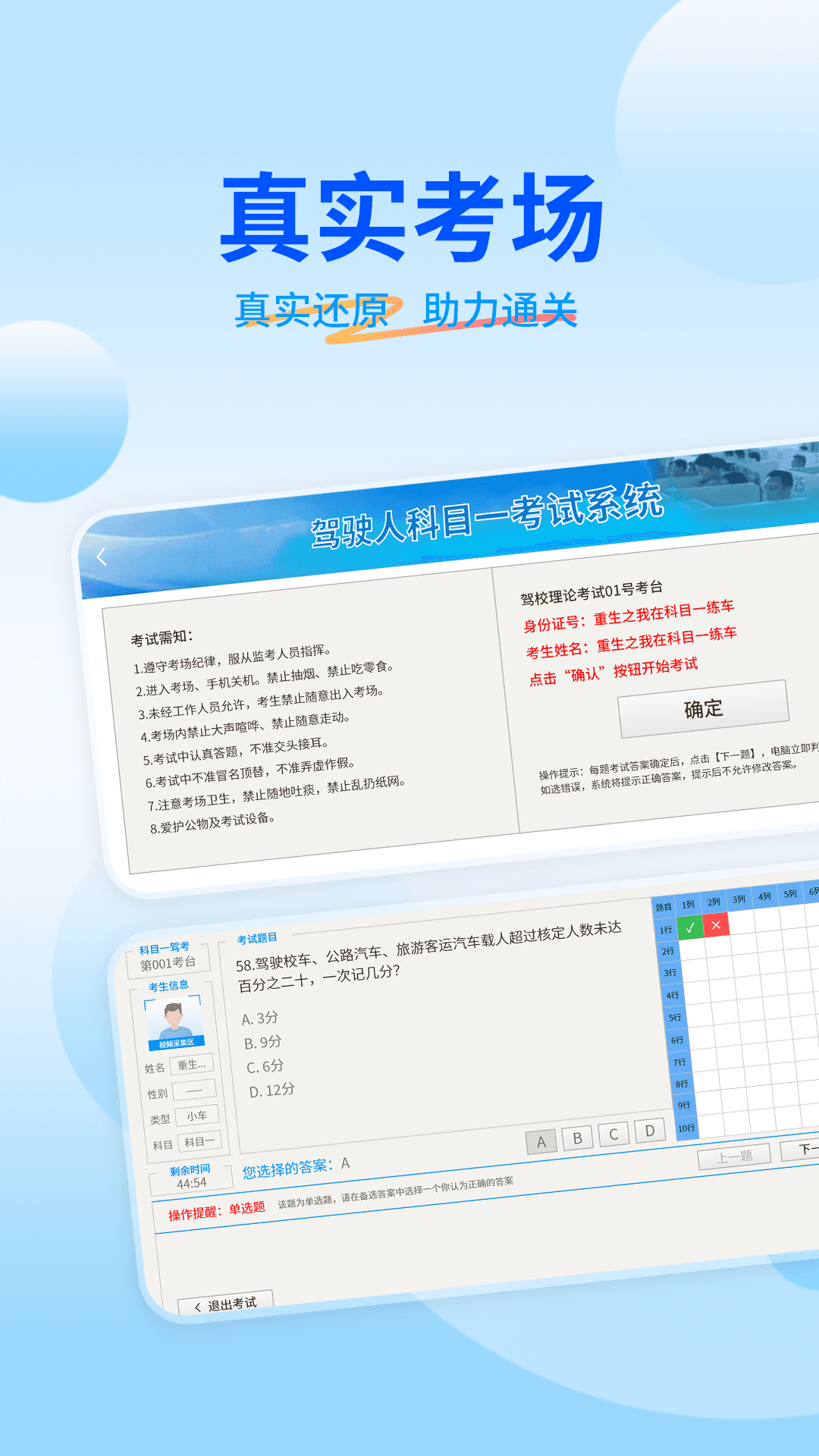Viewport: 819px width, 1456px height.
Task: Select answer button D
Action: (x=650, y=1130)
